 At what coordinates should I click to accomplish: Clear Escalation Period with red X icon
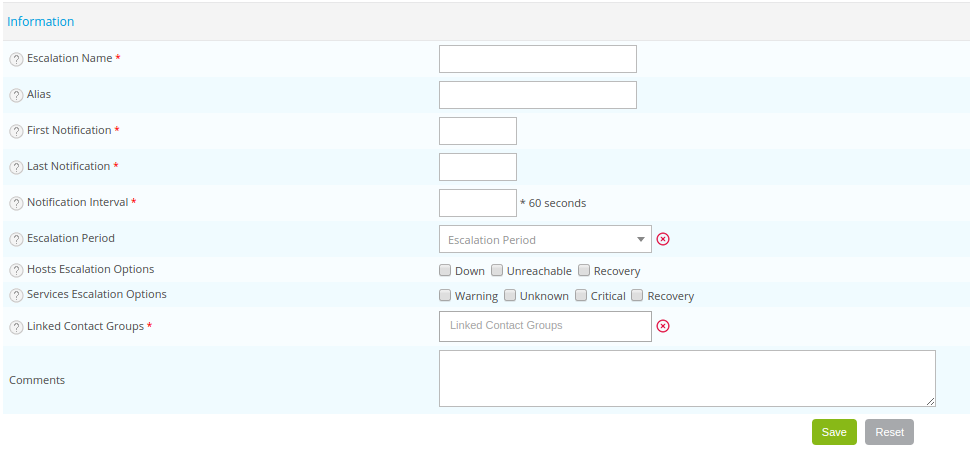[662, 239]
